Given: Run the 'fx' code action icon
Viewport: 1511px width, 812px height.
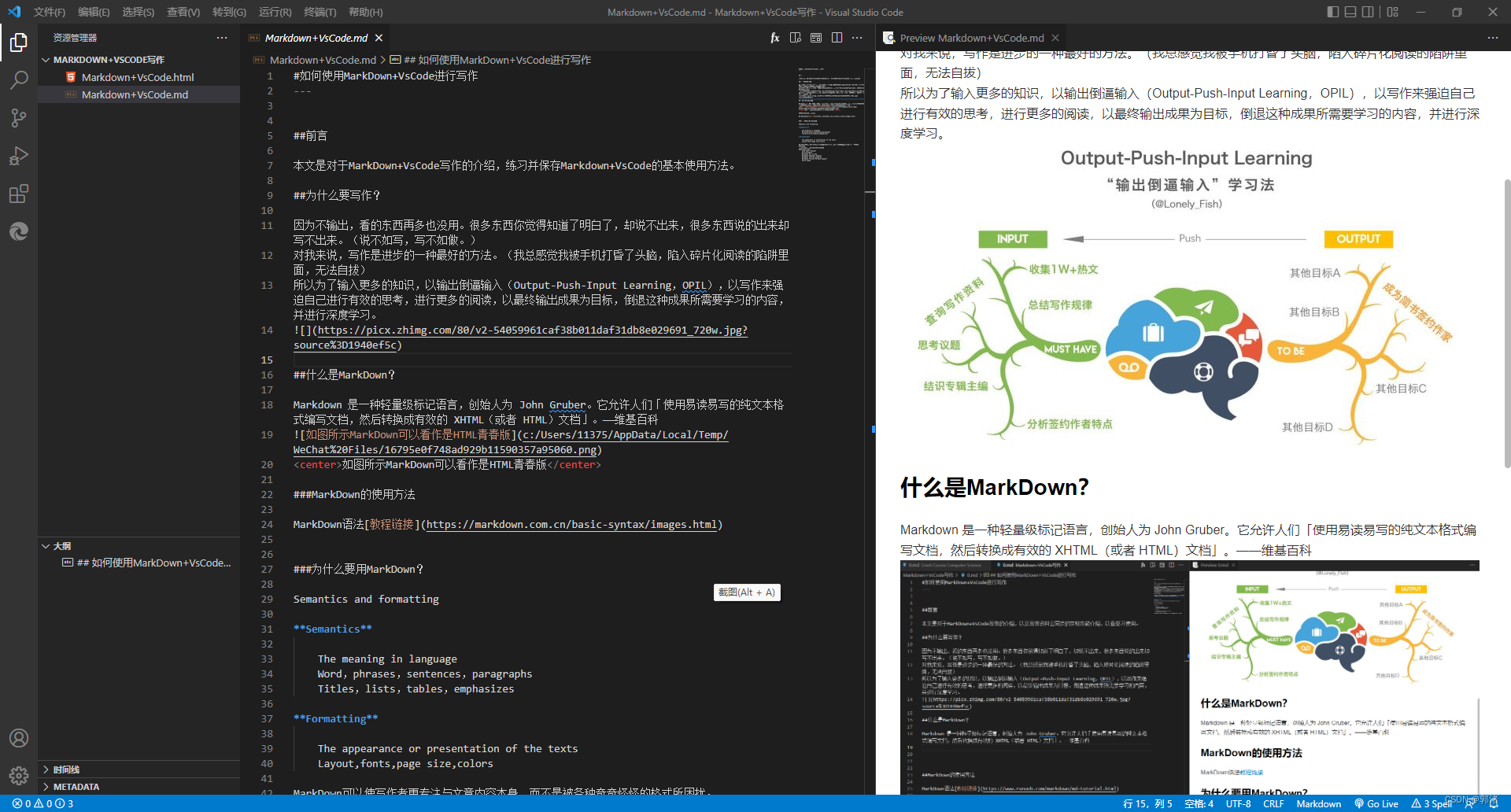Looking at the screenshot, I should (774, 37).
